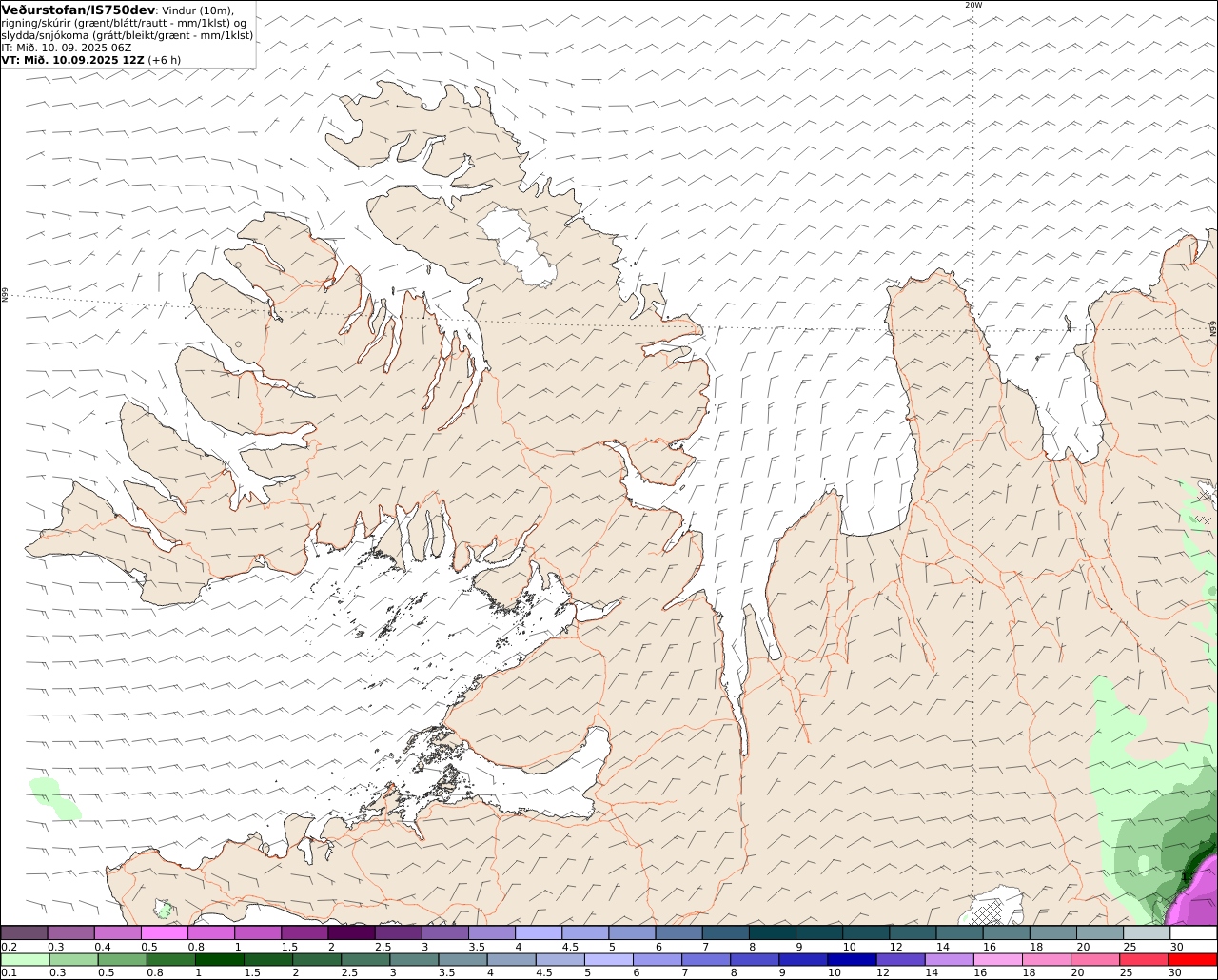The width and height of the screenshot is (1218, 980).
Task: Click the '66N' latitude label at right edge
Action: click(x=1213, y=327)
